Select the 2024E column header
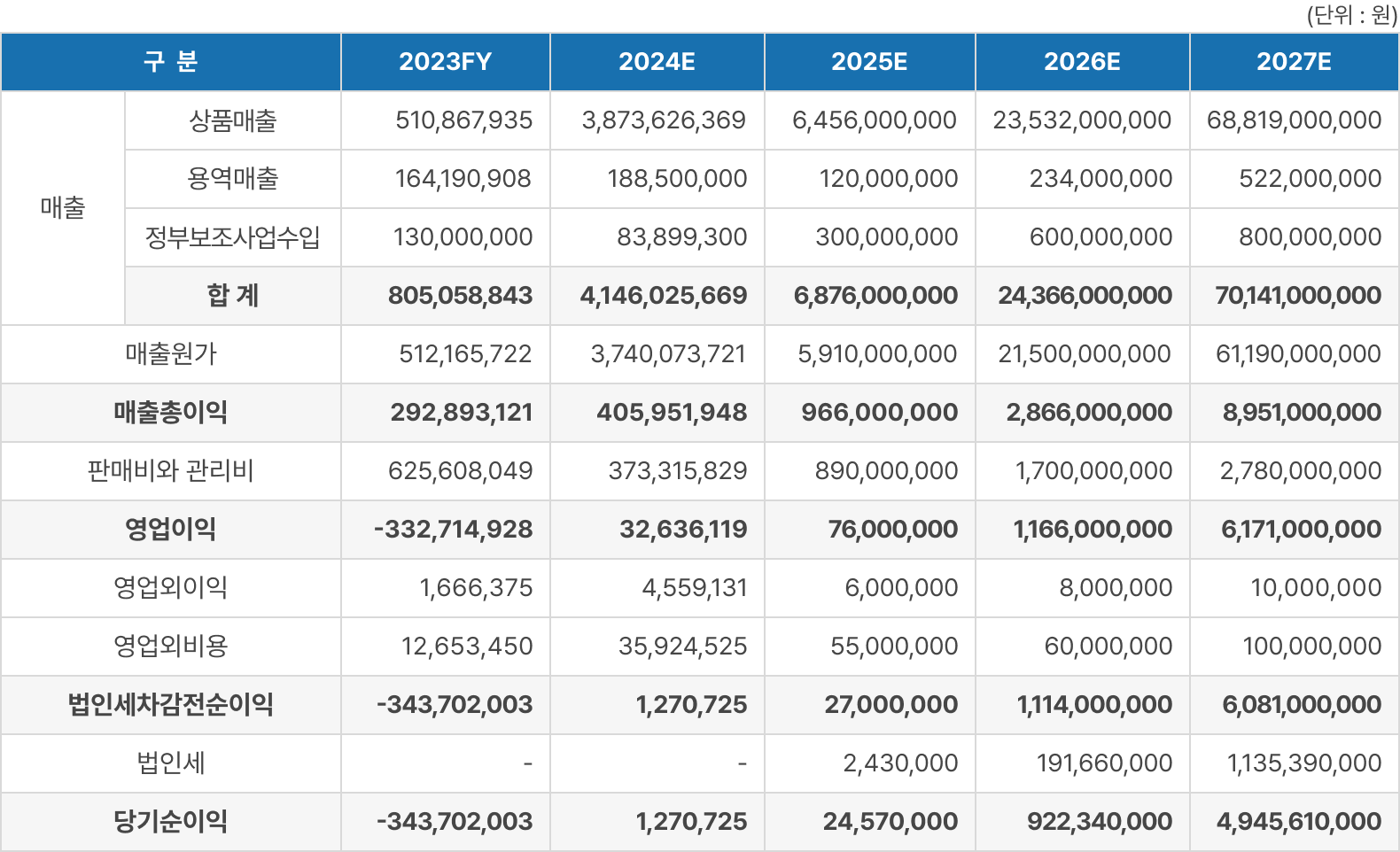 tap(657, 62)
